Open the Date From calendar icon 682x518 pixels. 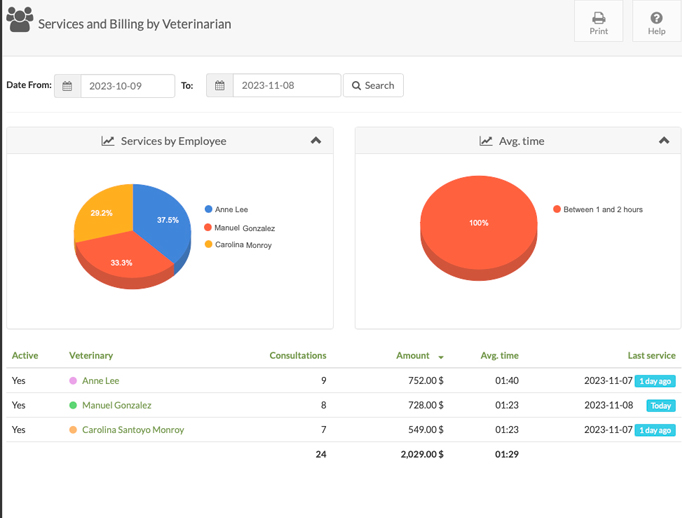(x=67, y=86)
